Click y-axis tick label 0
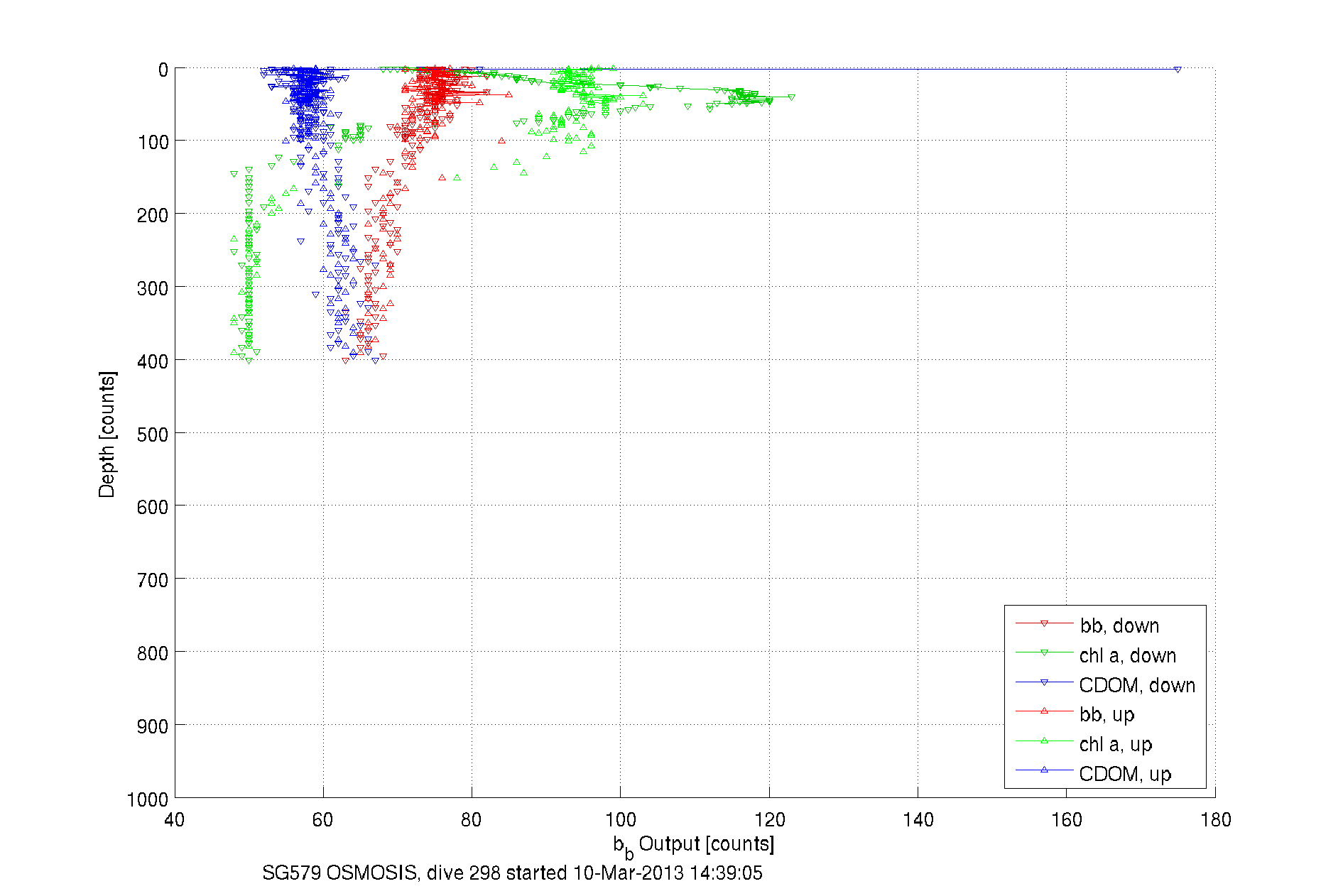 coord(163,70)
